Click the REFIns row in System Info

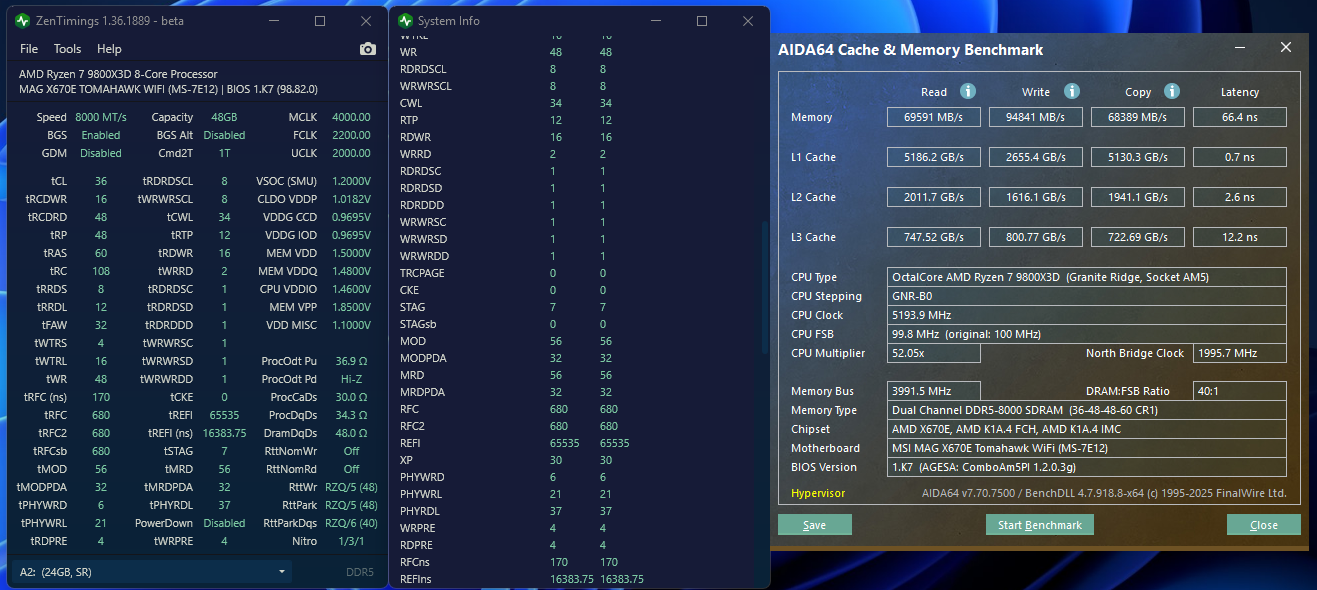point(575,579)
